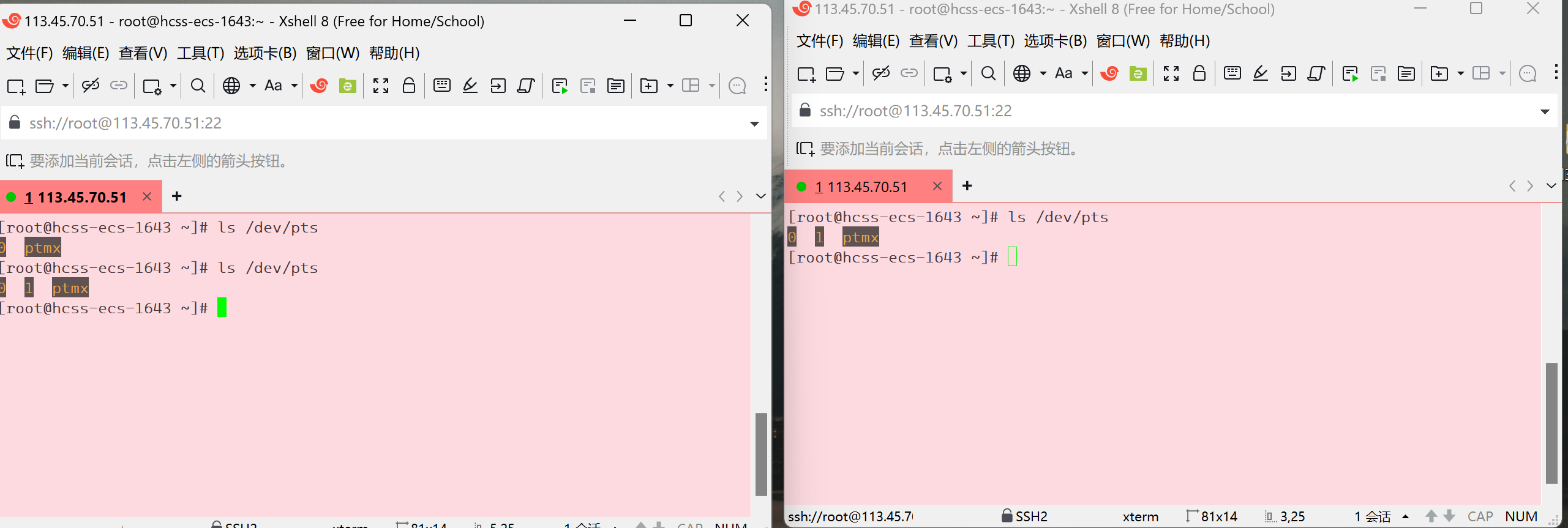Click log document icon in right window toolbar
The image size is (1568, 528).
pos(1406,73)
